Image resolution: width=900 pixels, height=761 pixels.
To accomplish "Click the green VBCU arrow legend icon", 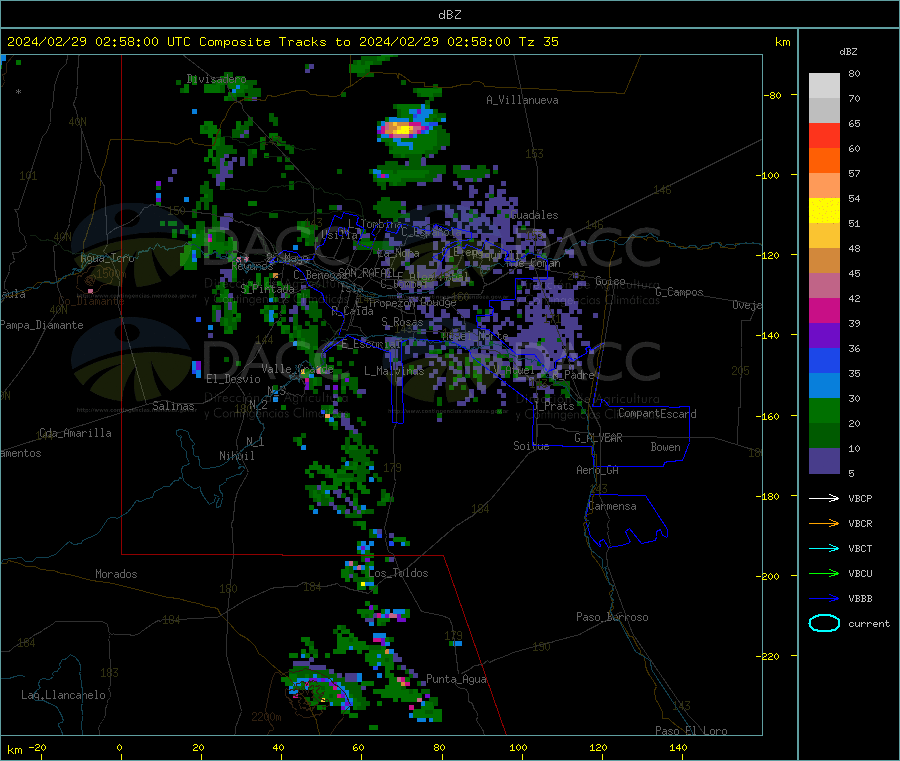I will click(824, 573).
